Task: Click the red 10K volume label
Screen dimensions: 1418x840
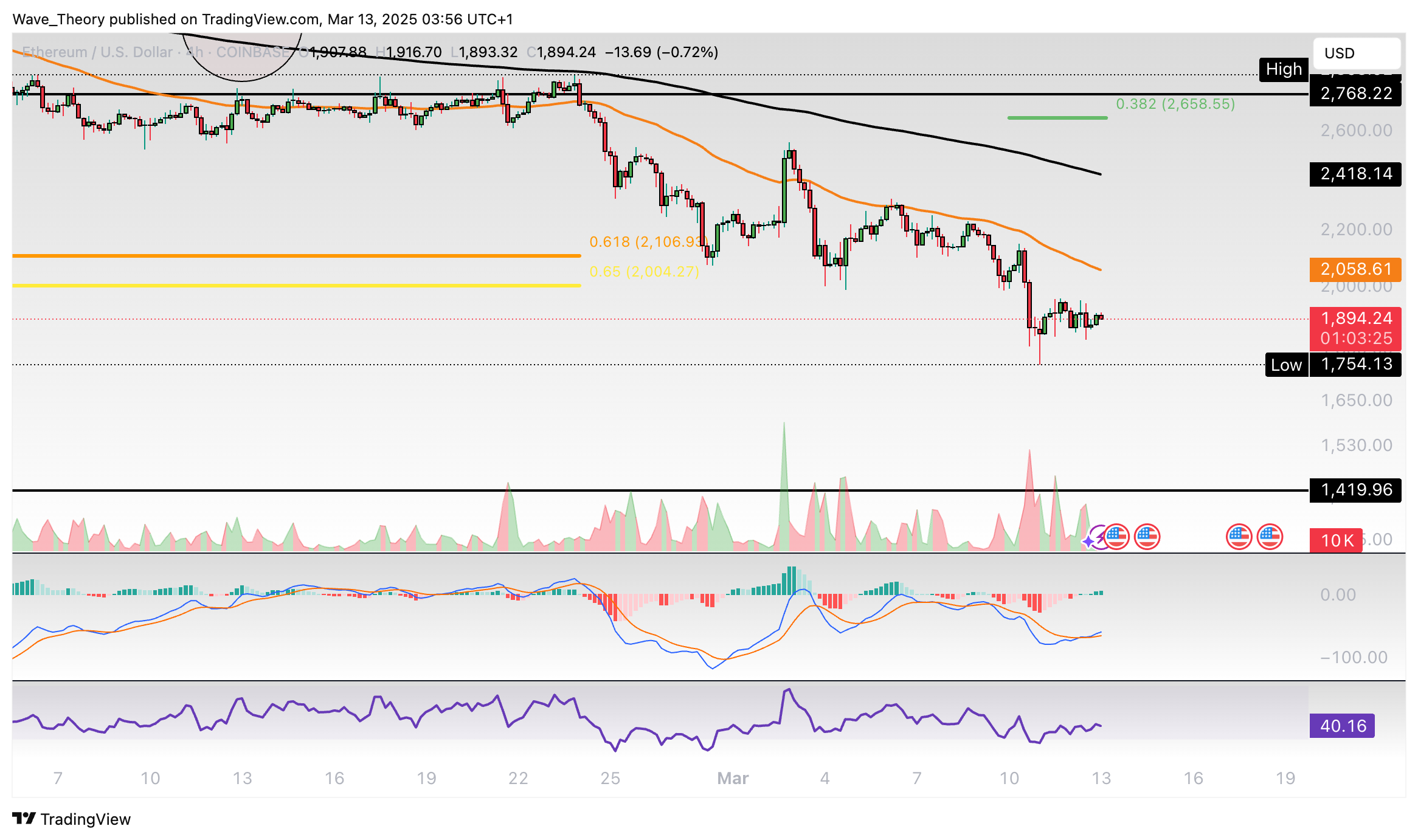Action: point(1336,540)
